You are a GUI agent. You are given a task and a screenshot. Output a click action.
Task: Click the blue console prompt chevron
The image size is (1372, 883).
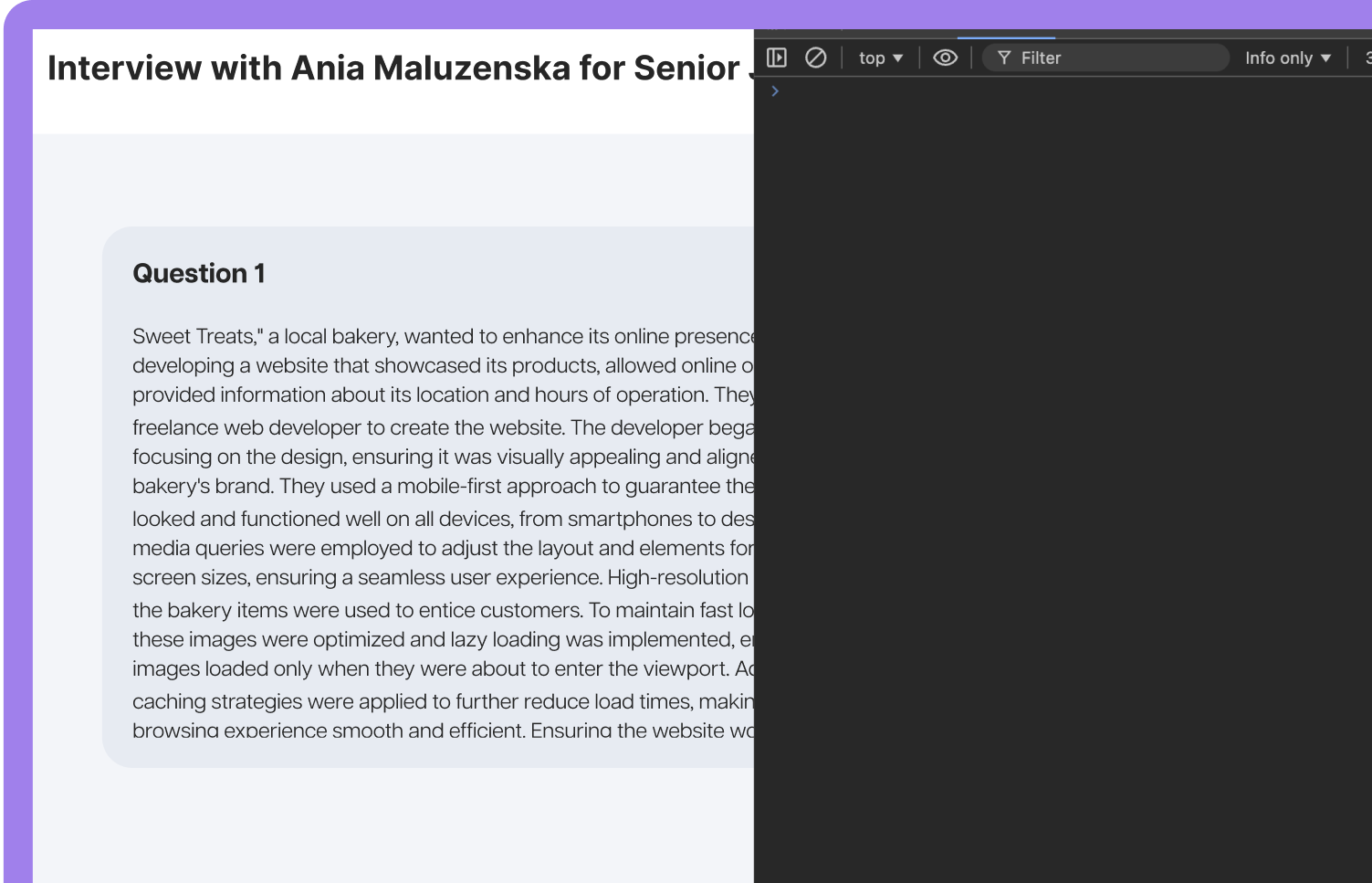click(775, 90)
